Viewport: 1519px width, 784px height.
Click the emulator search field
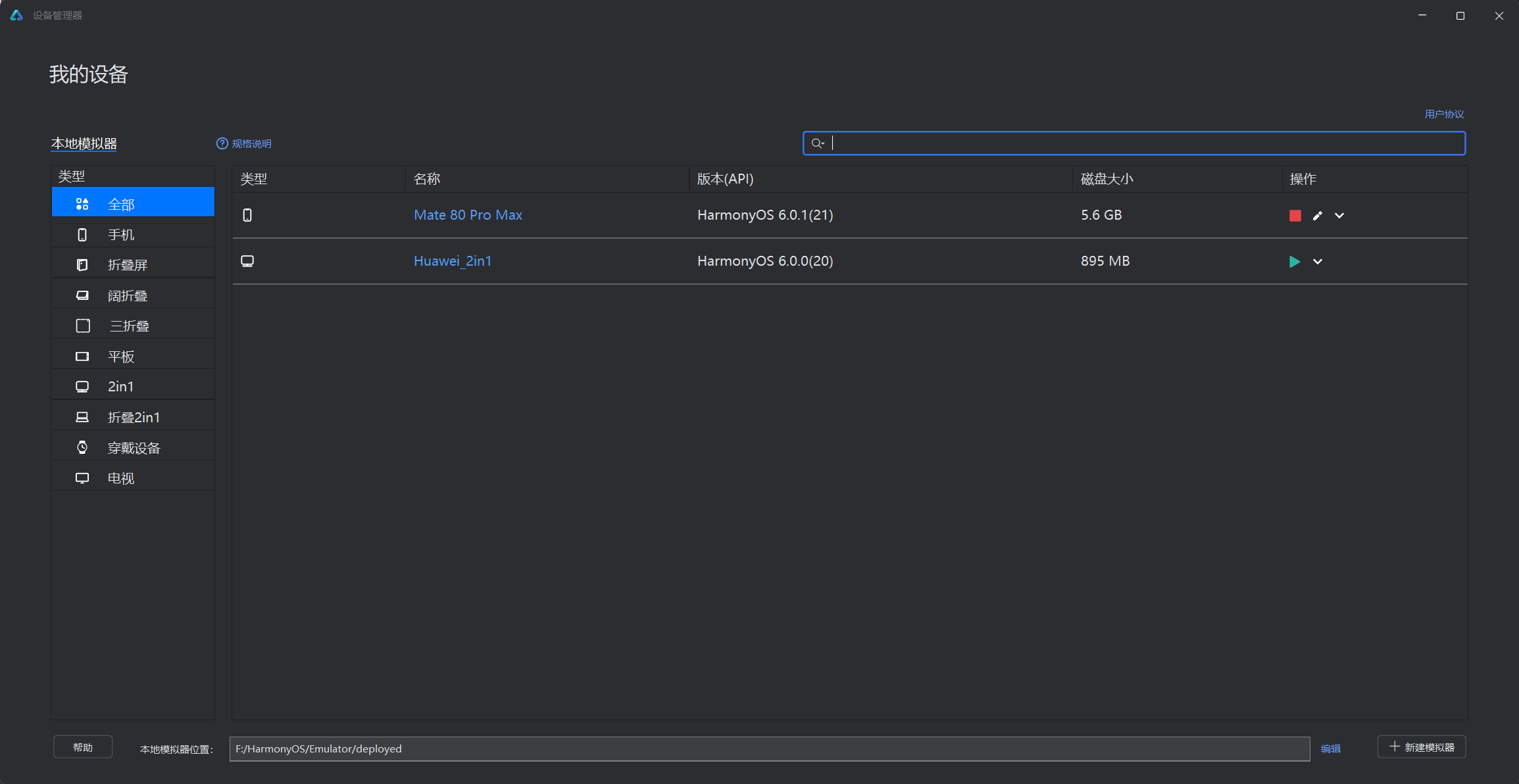click(x=1134, y=143)
